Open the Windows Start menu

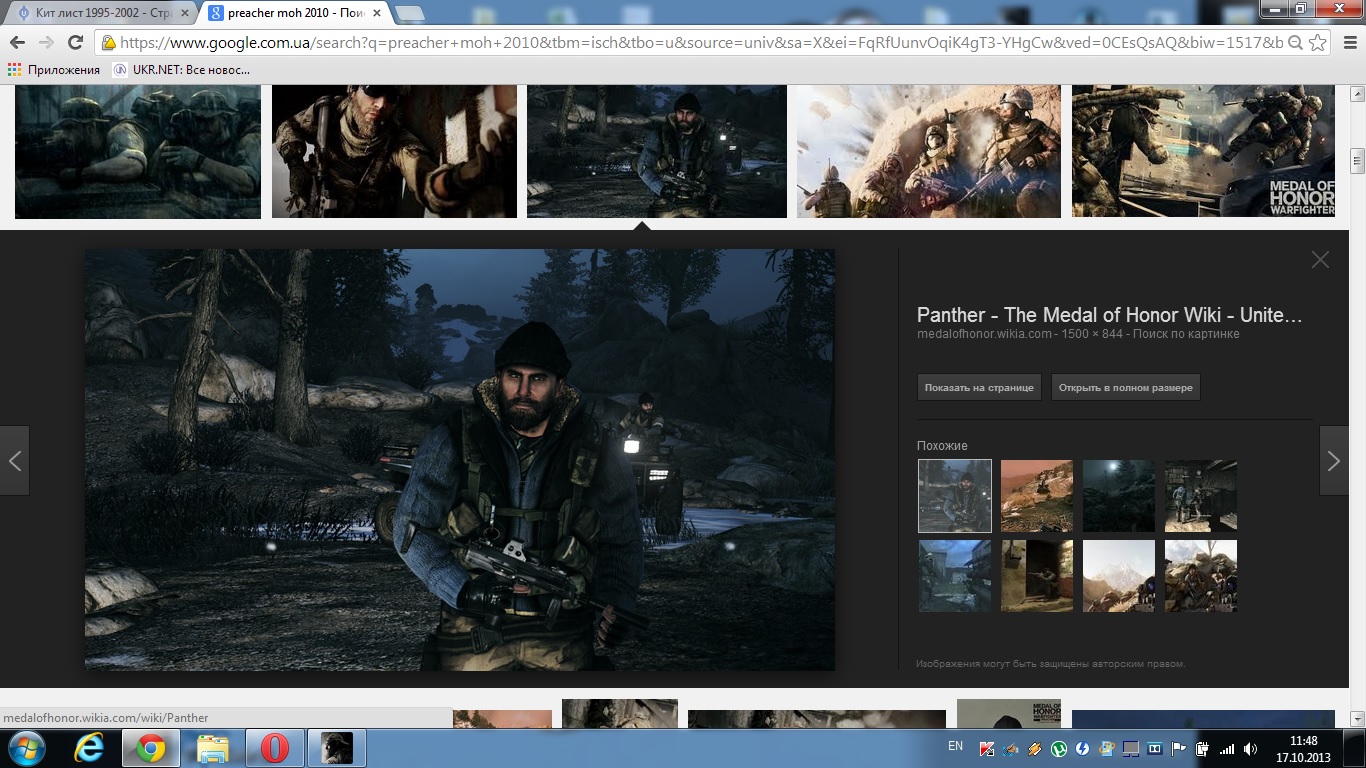click(x=26, y=748)
